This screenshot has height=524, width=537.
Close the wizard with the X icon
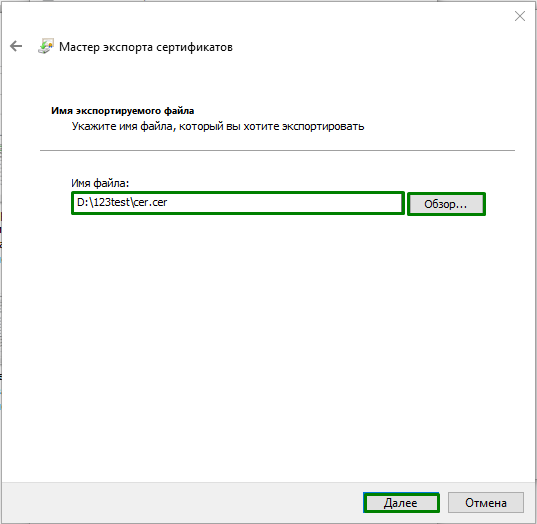tap(520, 16)
